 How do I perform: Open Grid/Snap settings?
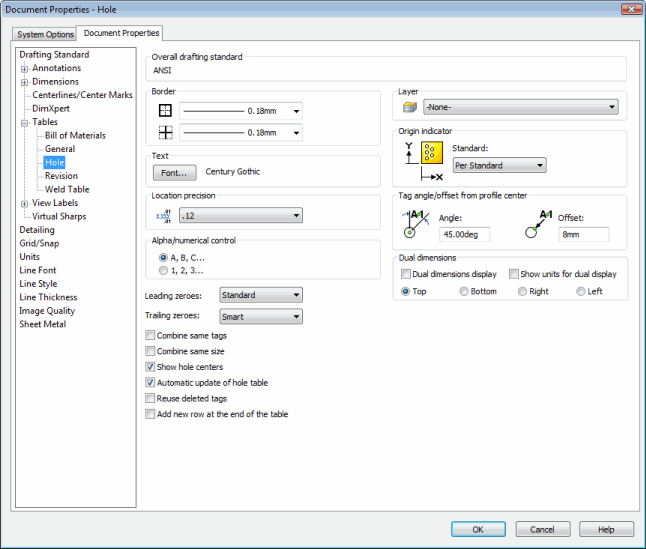tap(40, 243)
